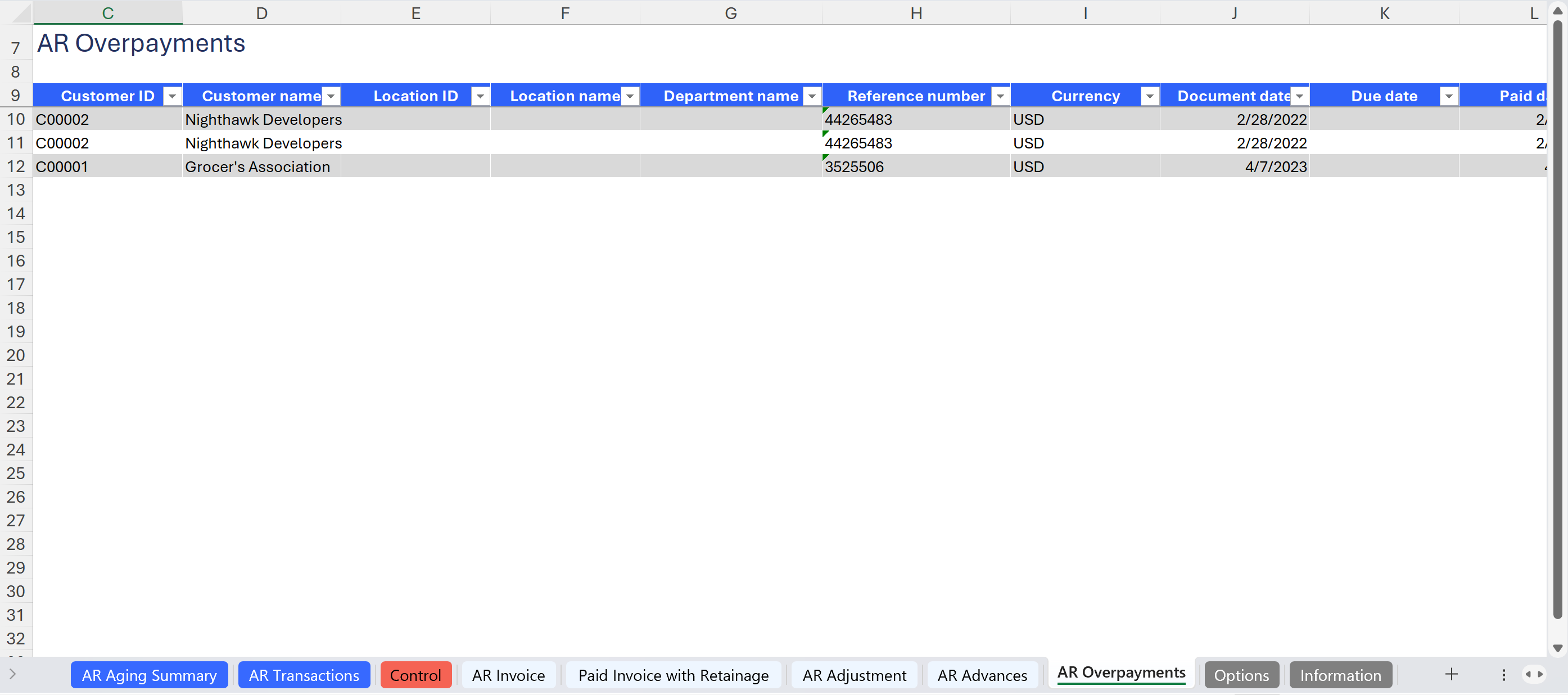Open Location name filter dropdown
Image resolution: width=1568 pixels, height=695 pixels.
tap(630, 96)
